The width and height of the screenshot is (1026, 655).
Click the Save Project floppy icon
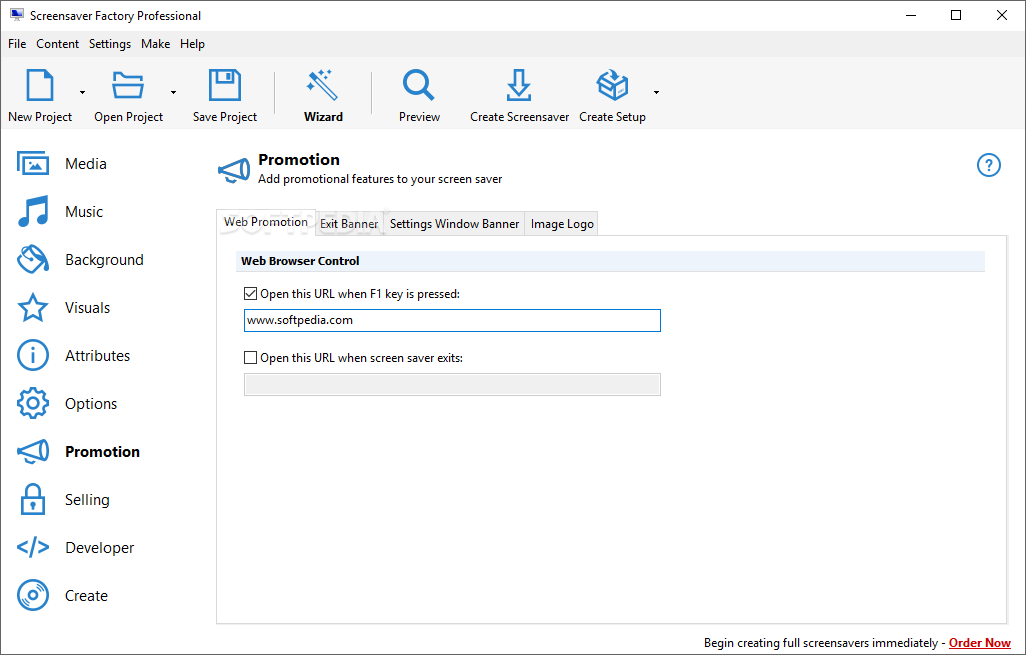(225, 86)
